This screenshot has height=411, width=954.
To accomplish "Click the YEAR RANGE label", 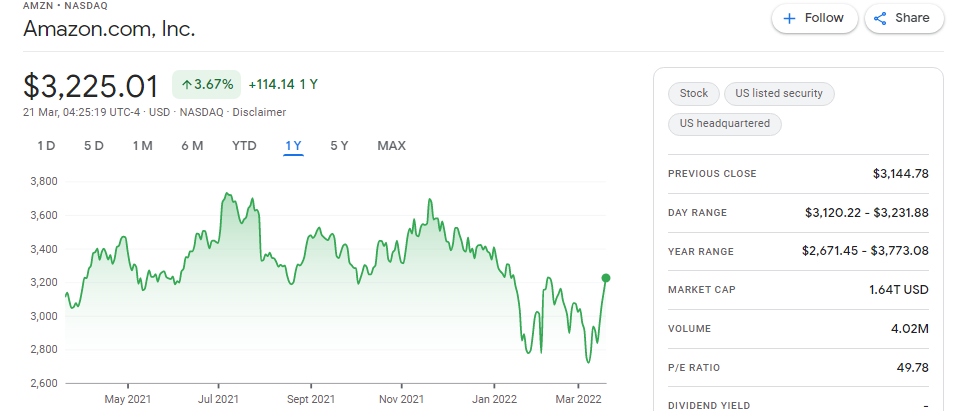I will coord(701,252).
